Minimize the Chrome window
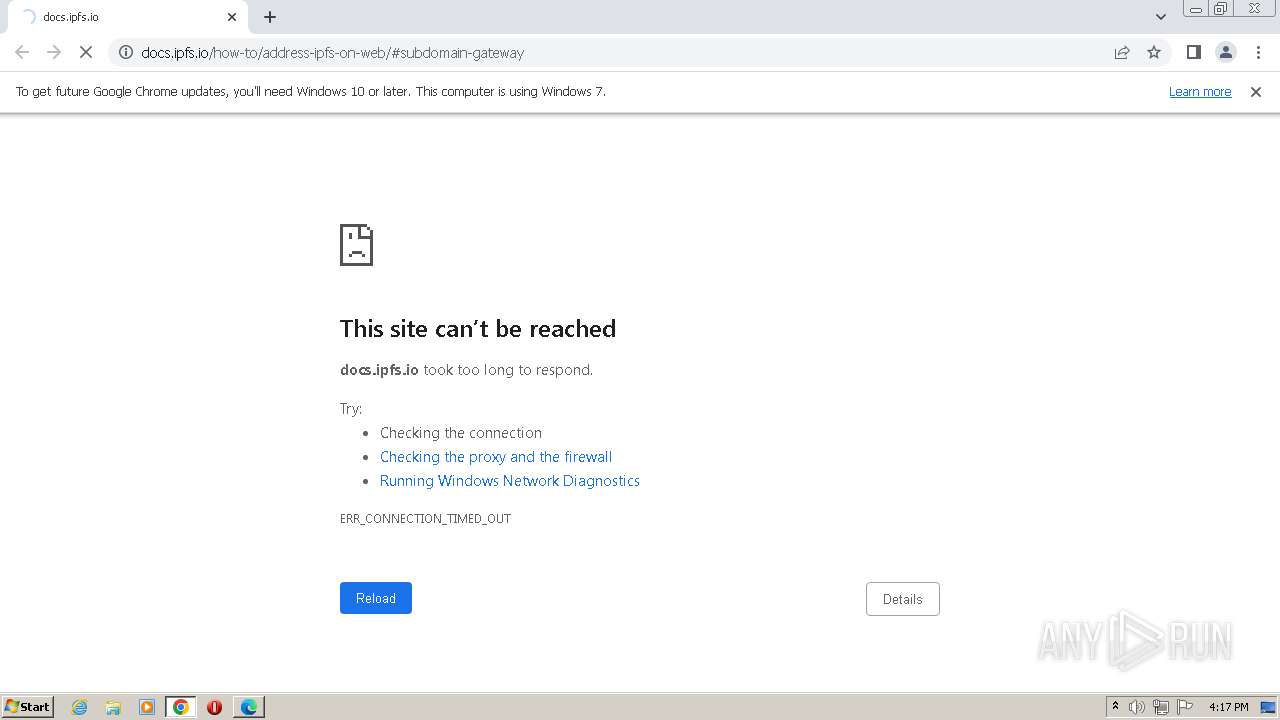The height and width of the screenshot is (720, 1280). (1196, 8)
